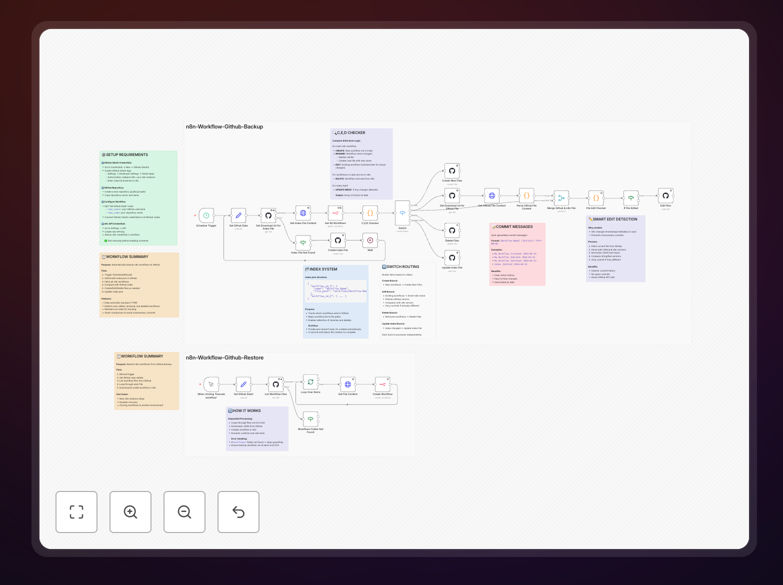Open the C,E,D Checker code node

(370, 213)
